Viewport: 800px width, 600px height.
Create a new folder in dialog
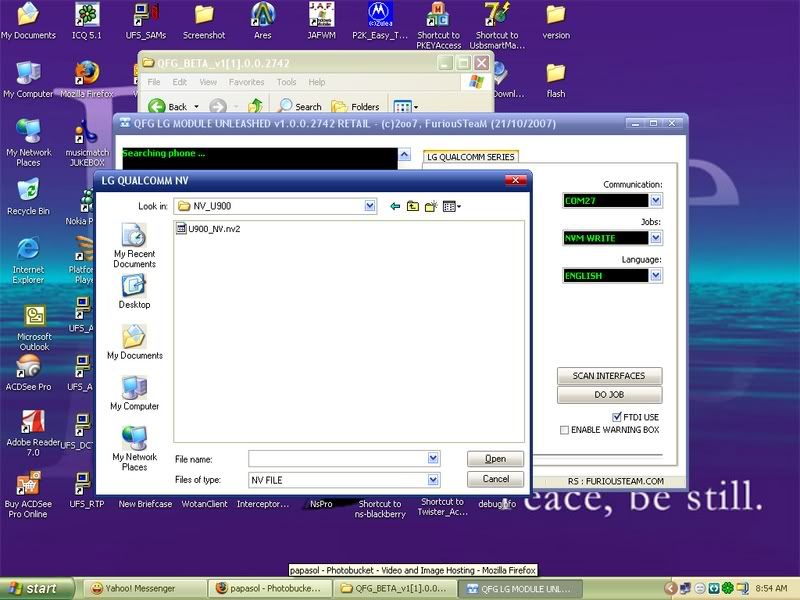click(x=431, y=206)
